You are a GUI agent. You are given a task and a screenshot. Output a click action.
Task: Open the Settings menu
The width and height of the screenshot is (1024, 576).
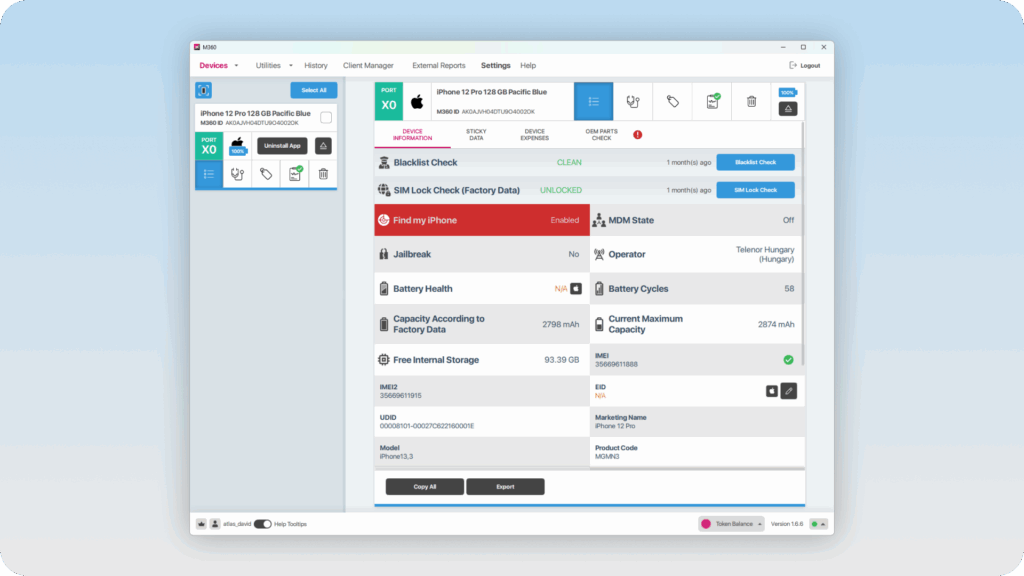[x=496, y=65]
